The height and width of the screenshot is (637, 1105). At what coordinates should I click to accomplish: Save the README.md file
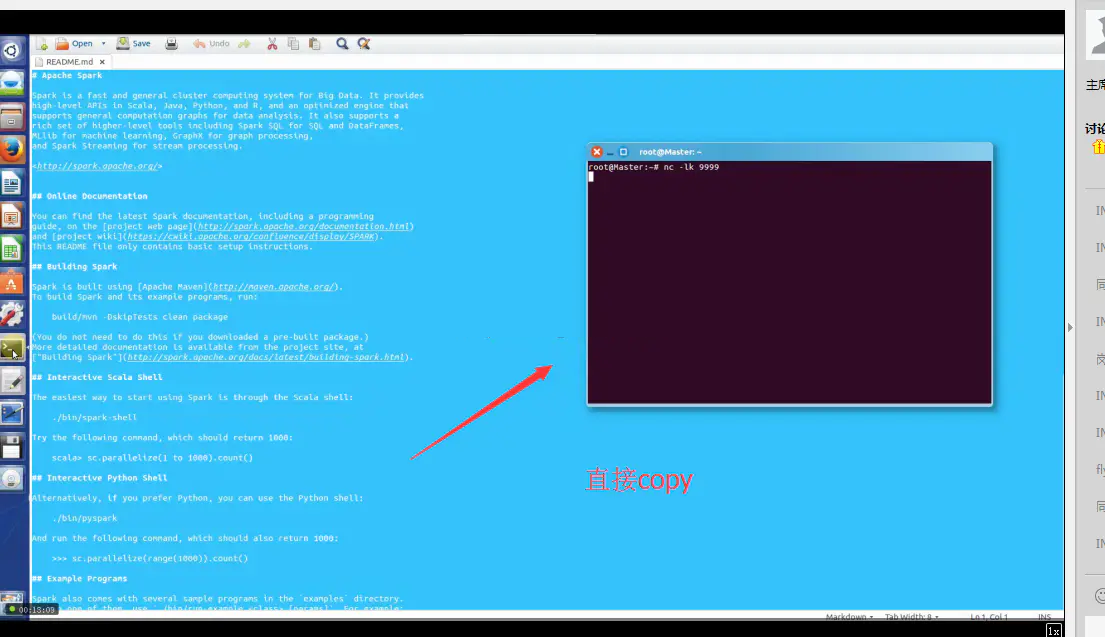[133, 44]
